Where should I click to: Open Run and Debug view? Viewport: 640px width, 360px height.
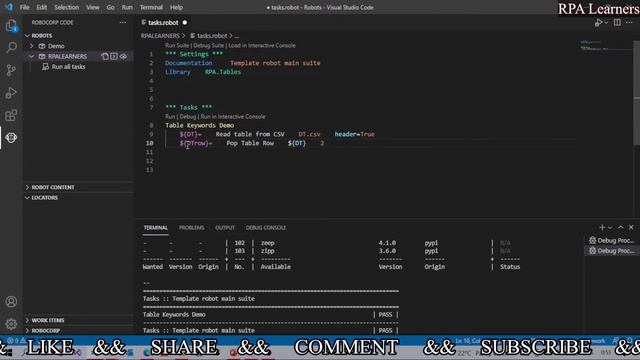(11, 93)
